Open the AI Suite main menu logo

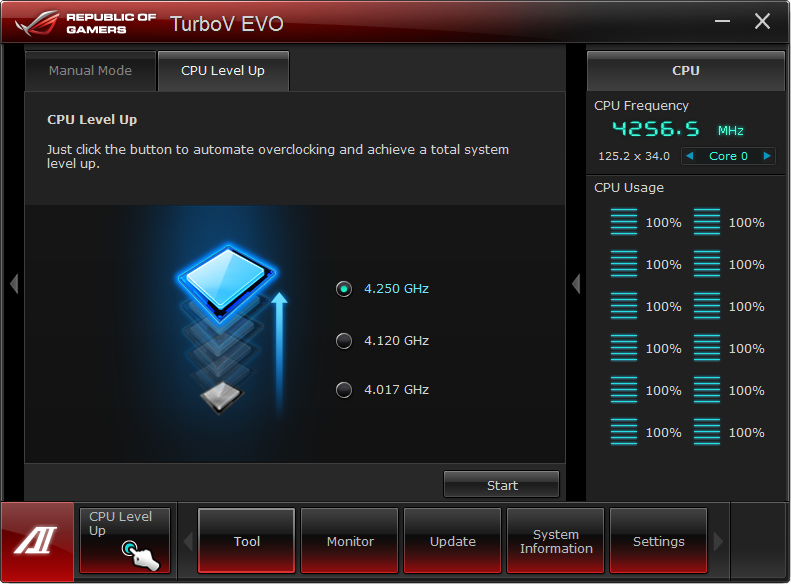click(x=37, y=541)
